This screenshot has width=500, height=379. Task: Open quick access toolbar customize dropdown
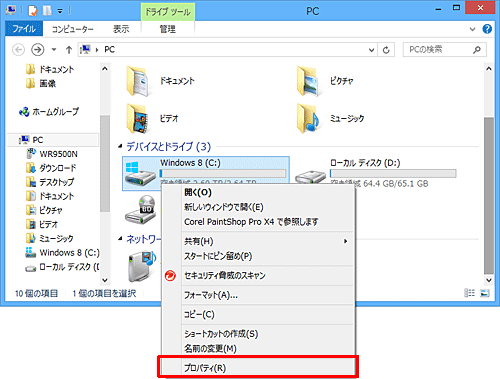60,11
